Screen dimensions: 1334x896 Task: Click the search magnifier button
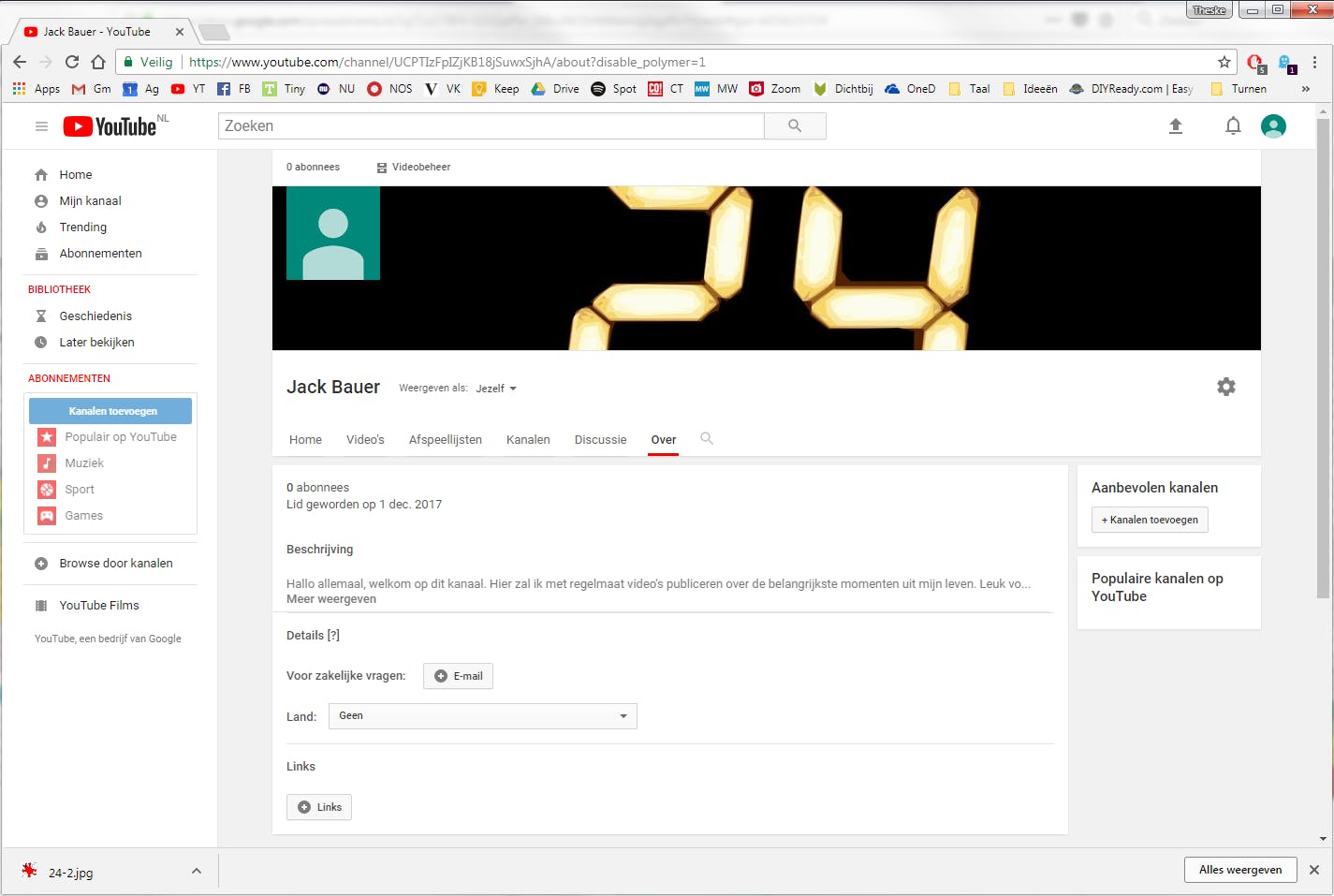[795, 125]
